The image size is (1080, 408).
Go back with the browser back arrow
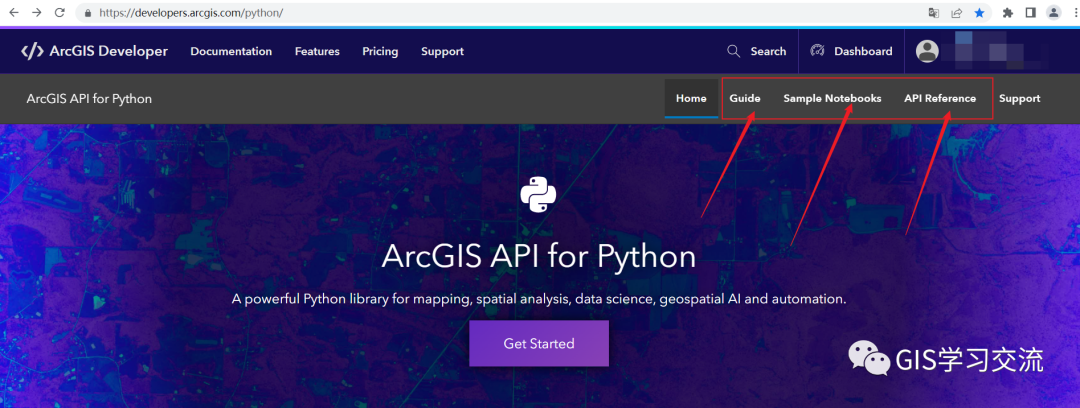[13, 12]
